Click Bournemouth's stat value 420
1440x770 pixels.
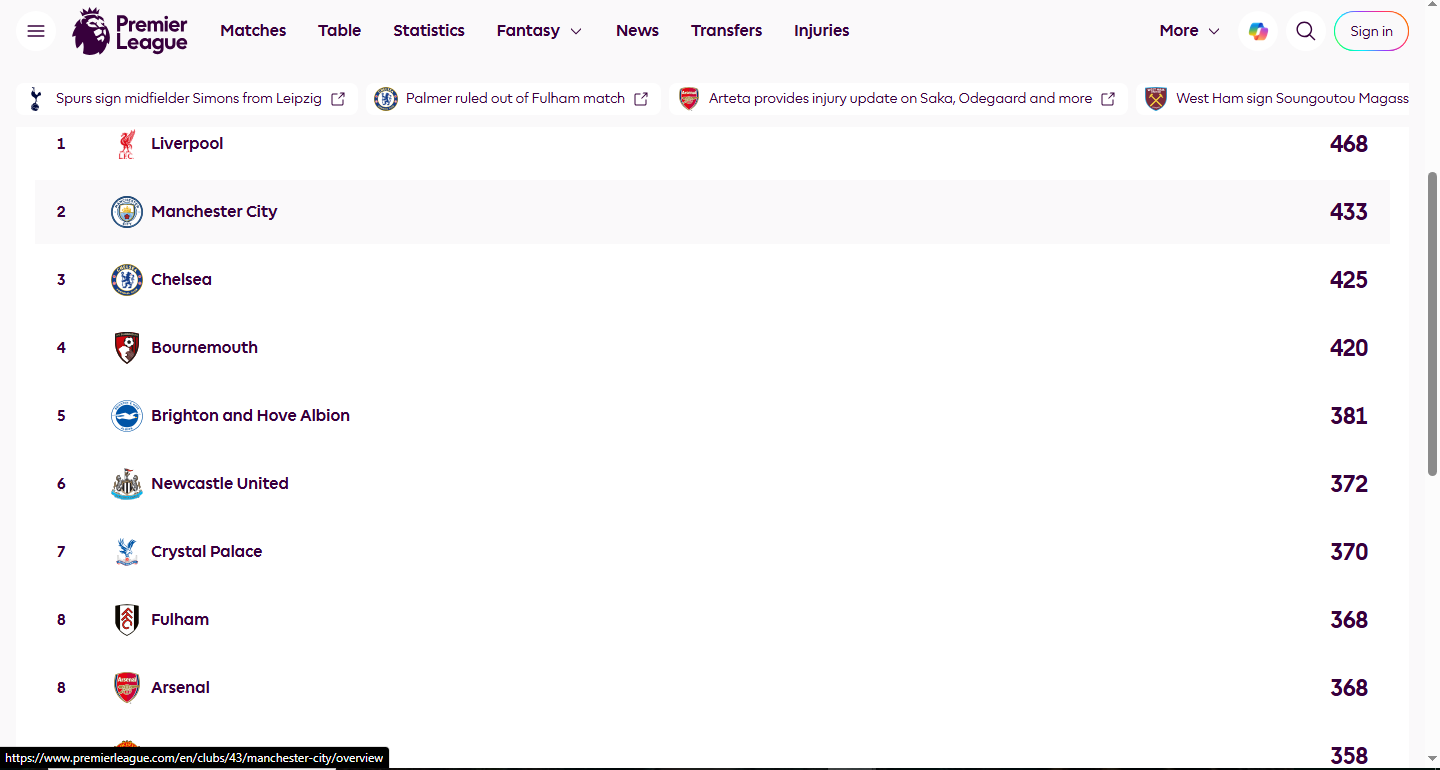(x=1348, y=348)
